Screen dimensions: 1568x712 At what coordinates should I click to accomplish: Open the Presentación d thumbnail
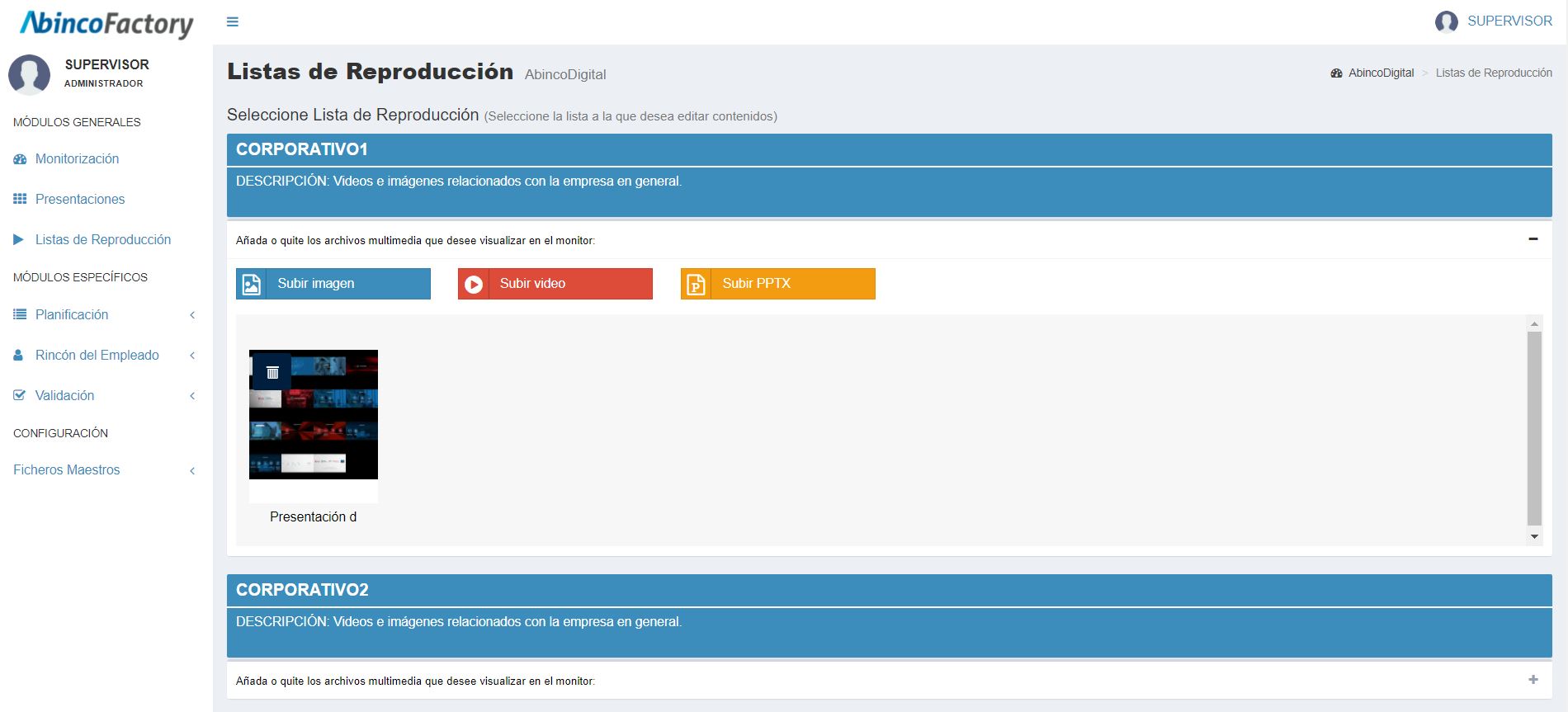(314, 414)
